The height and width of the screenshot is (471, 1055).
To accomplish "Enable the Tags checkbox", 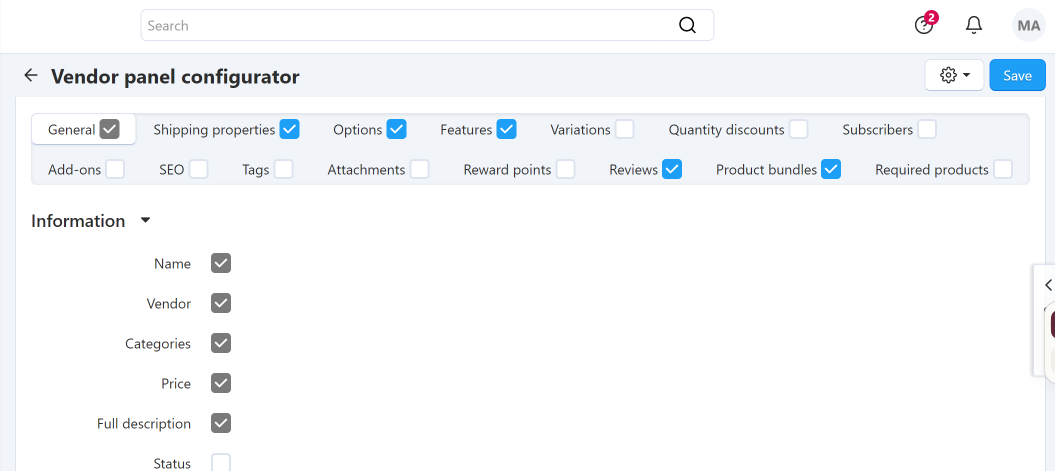I will [283, 169].
